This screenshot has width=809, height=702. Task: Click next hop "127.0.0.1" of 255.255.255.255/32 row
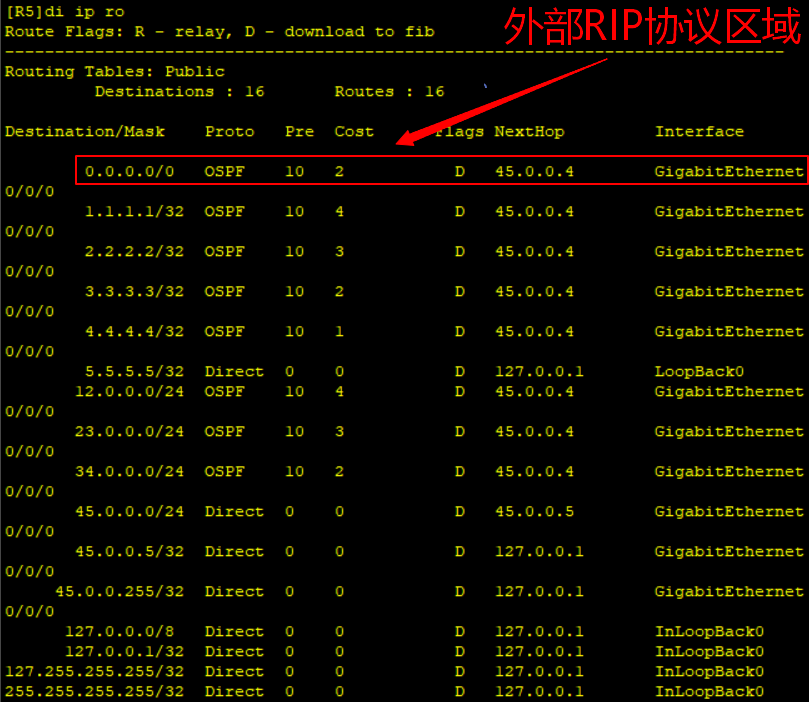click(539, 692)
